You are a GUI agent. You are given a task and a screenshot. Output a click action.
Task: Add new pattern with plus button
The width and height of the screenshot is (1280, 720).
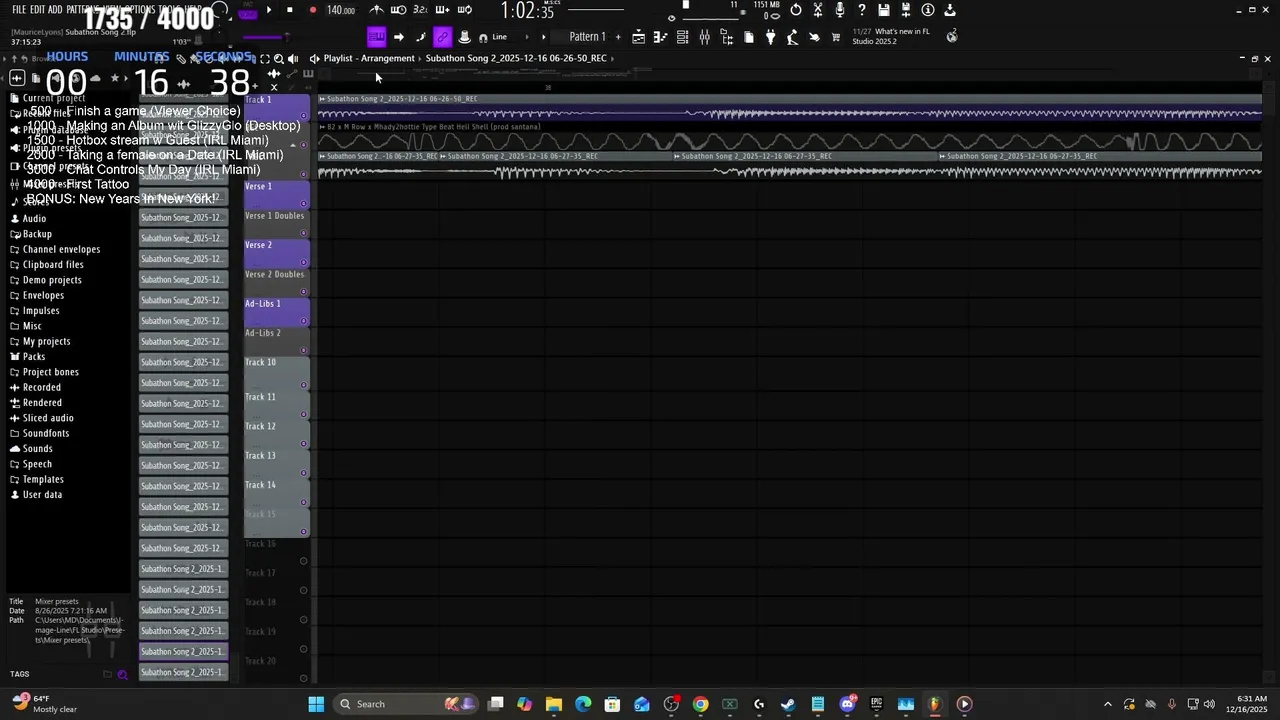pyautogui.click(x=617, y=37)
